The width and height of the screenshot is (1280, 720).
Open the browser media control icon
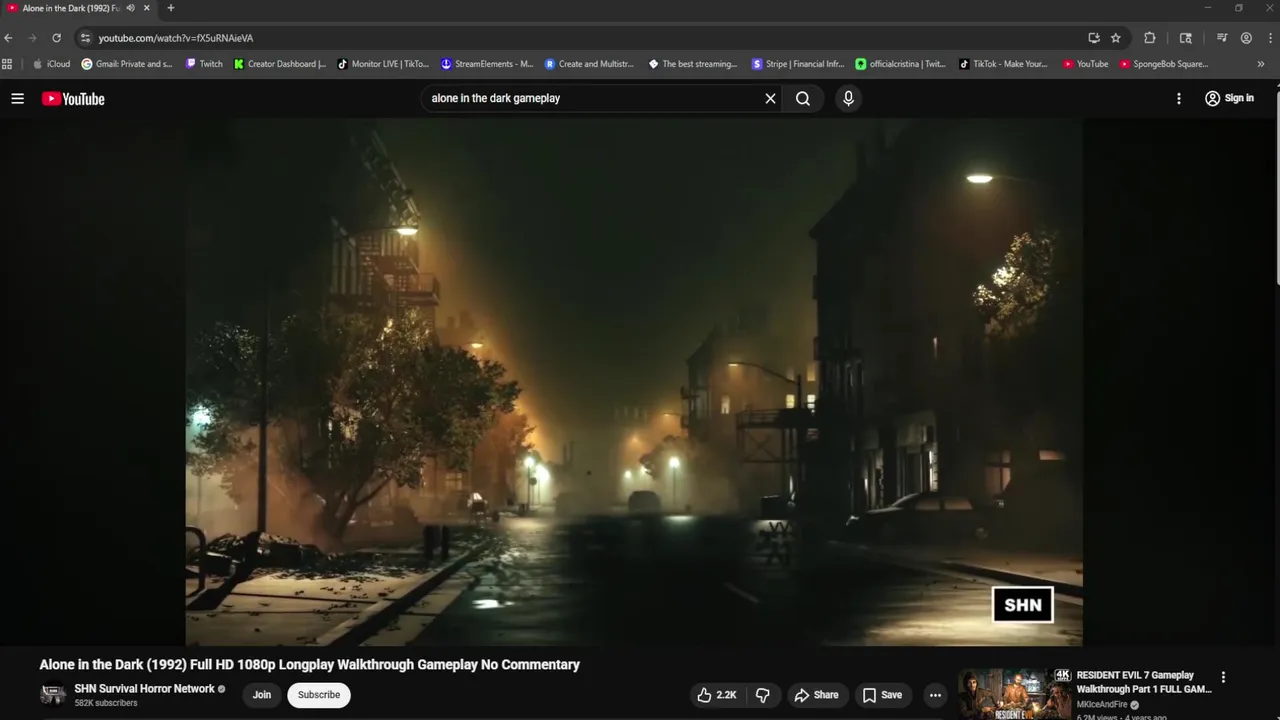coord(1222,38)
